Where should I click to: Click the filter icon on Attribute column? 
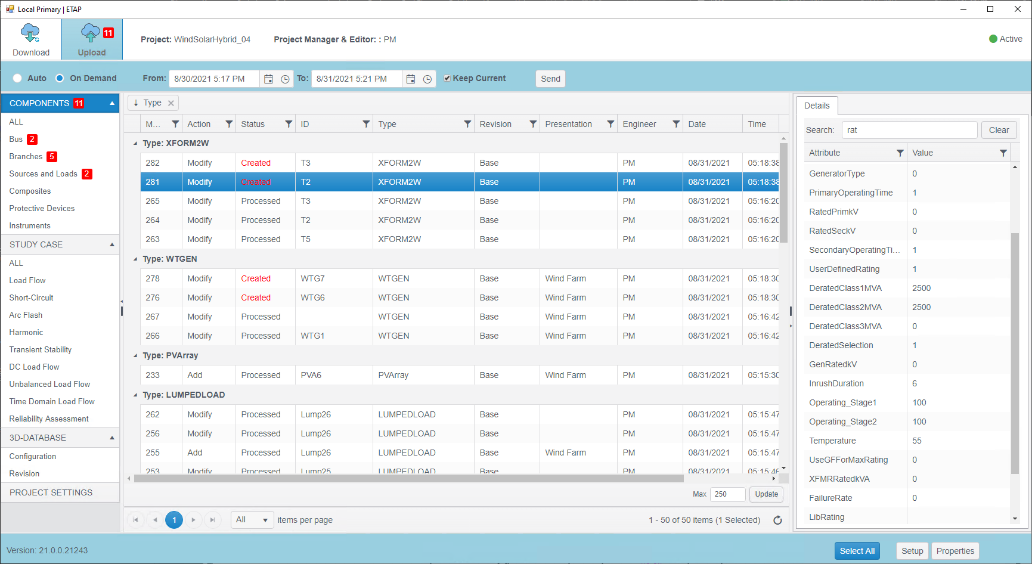tap(900, 153)
